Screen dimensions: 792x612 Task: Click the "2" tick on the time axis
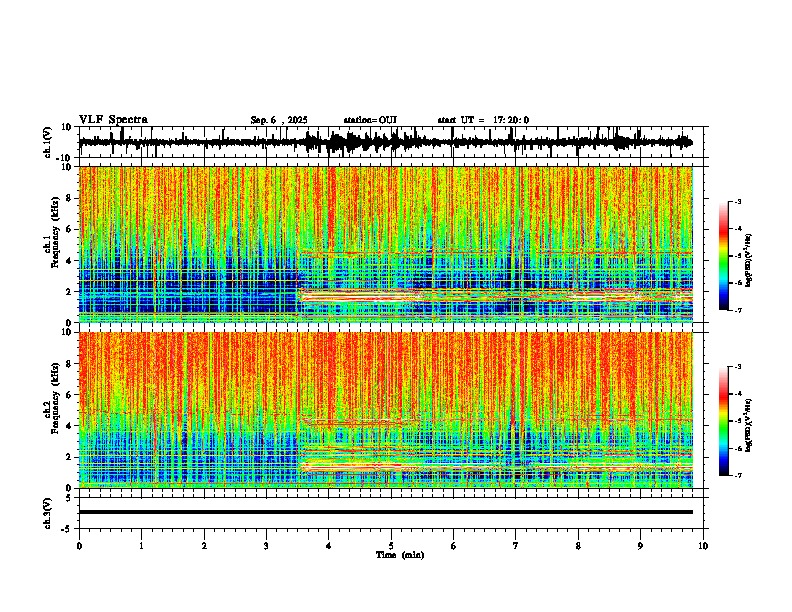204,546
